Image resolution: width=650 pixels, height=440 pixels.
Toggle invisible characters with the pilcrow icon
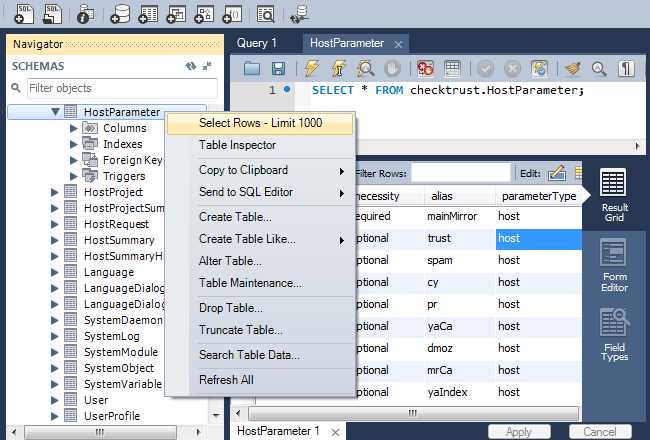tap(627, 69)
